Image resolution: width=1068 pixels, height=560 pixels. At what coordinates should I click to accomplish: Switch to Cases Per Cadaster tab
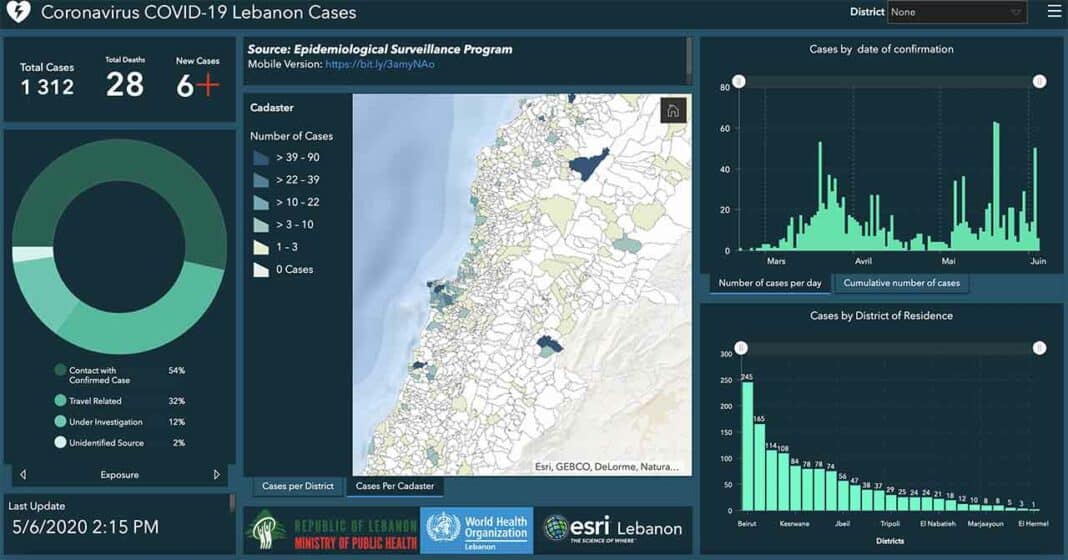tap(395, 486)
